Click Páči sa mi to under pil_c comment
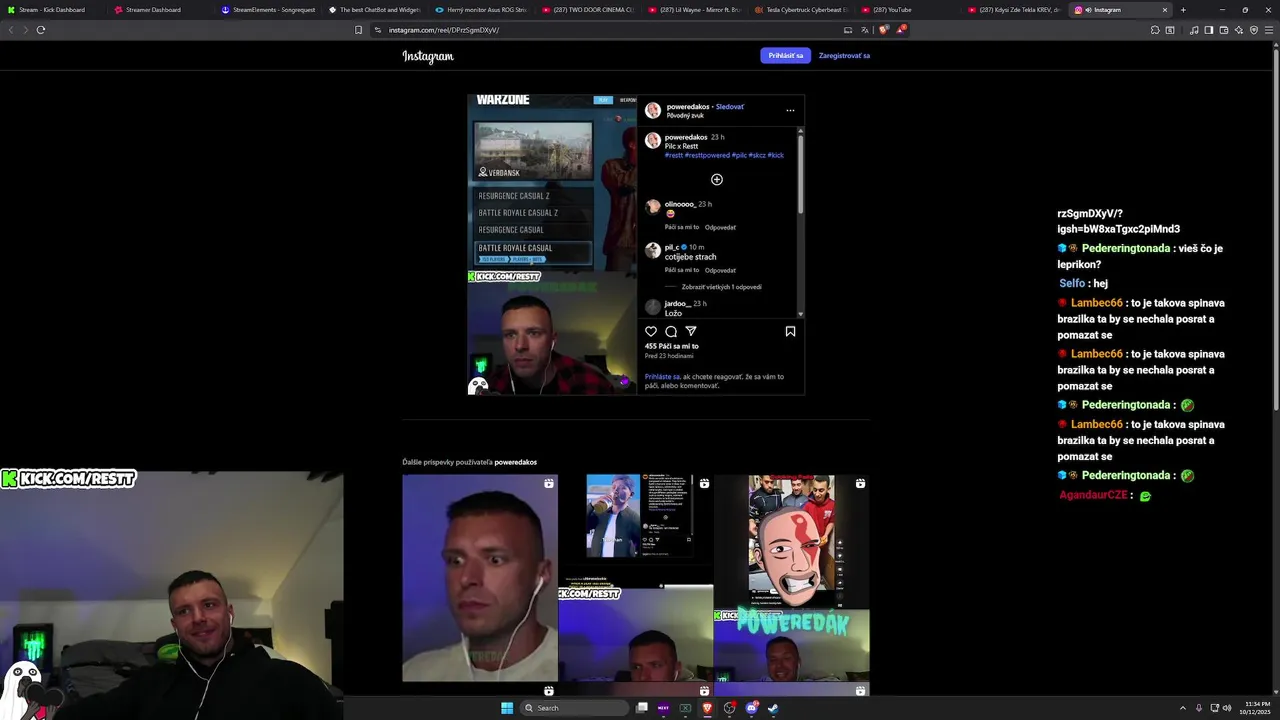 tap(682, 270)
